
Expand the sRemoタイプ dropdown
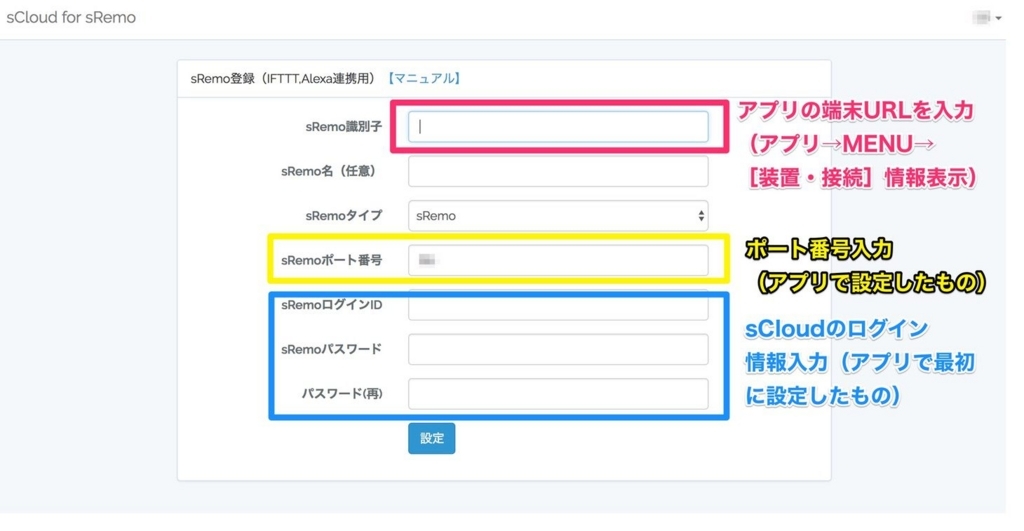click(558, 216)
